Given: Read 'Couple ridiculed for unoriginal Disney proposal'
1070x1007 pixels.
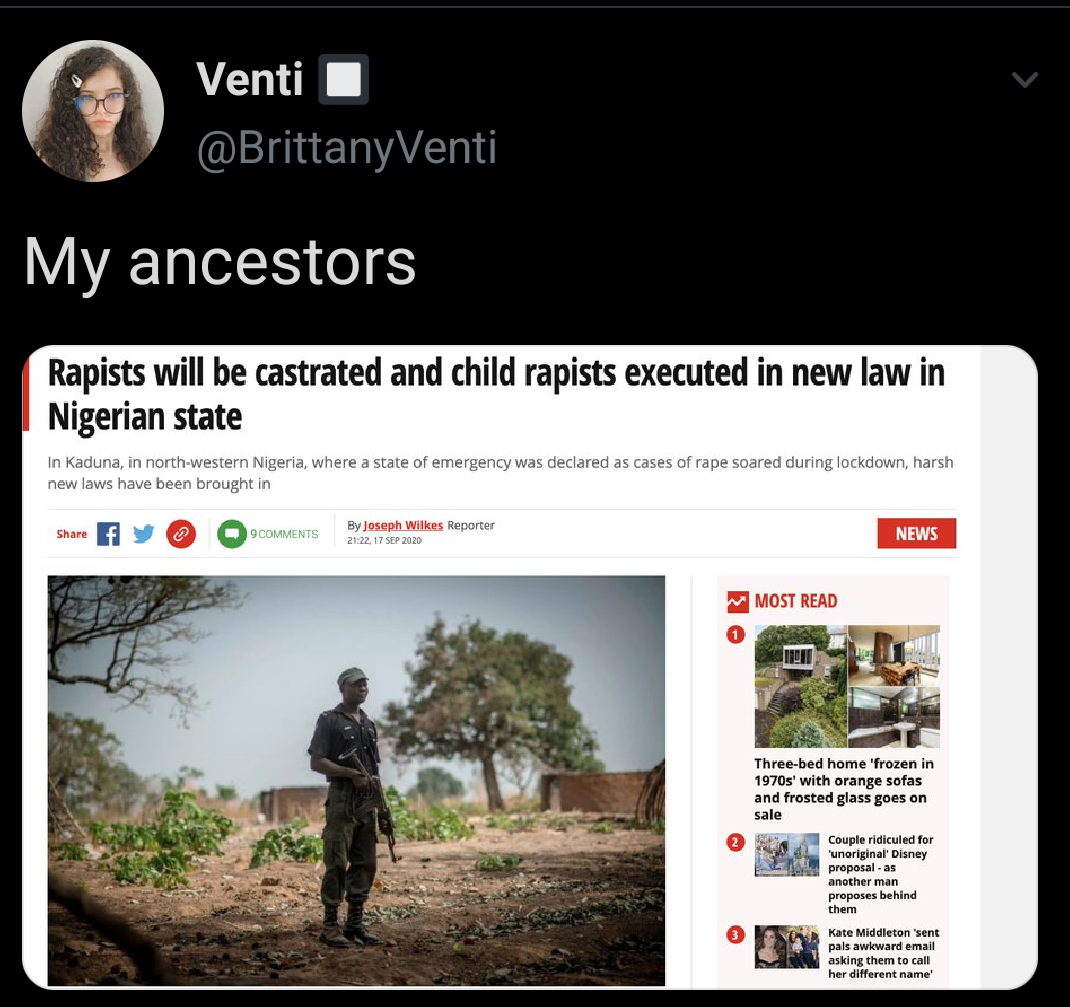Looking at the screenshot, I should [x=880, y=874].
